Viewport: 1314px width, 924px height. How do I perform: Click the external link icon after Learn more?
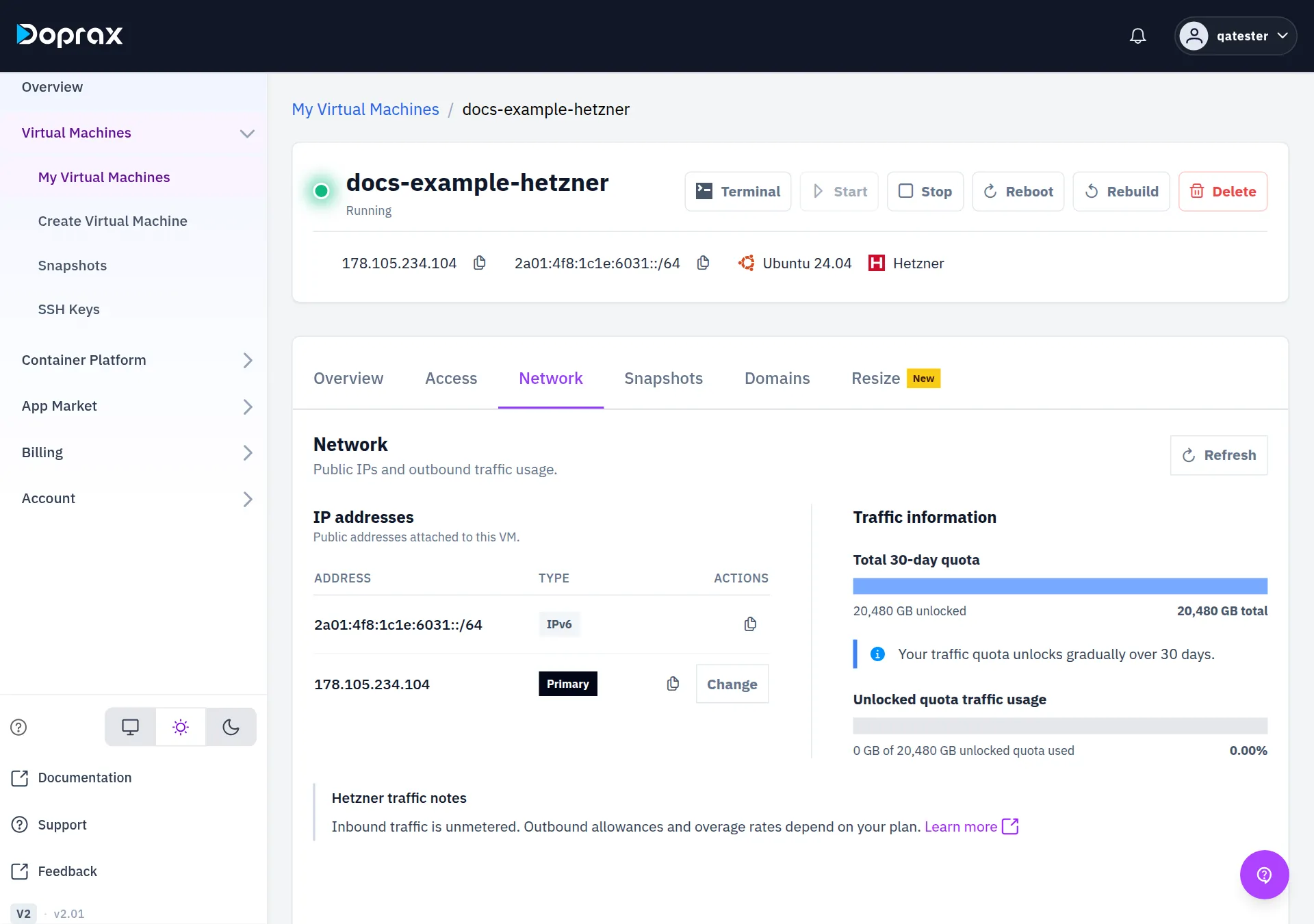point(1010,826)
